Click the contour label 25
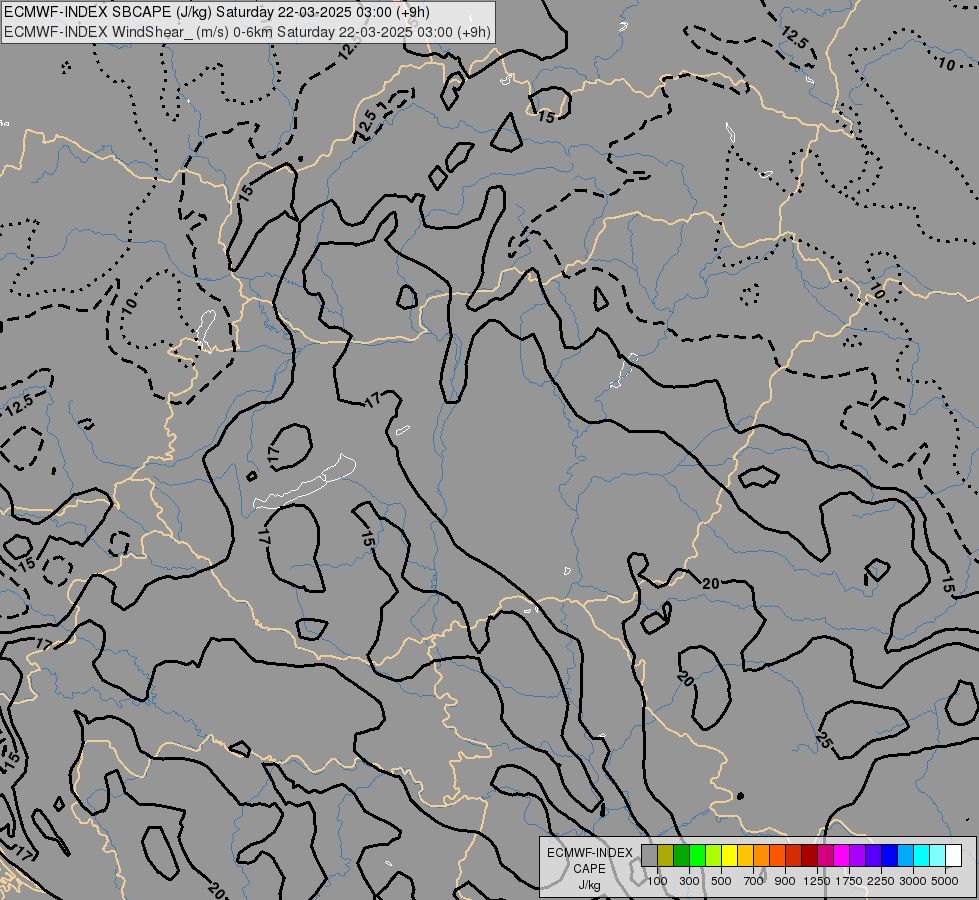Image resolution: width=979 pixels, height=900 pixels. pyautogui.click(x=824, y=741)
